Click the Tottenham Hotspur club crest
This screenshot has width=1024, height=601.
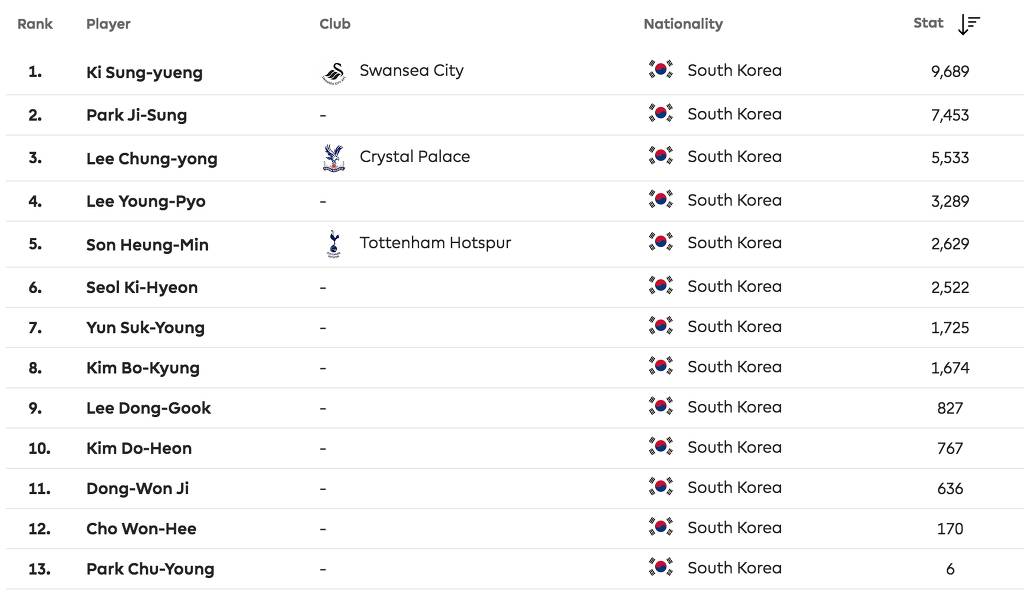click(333, 243)
